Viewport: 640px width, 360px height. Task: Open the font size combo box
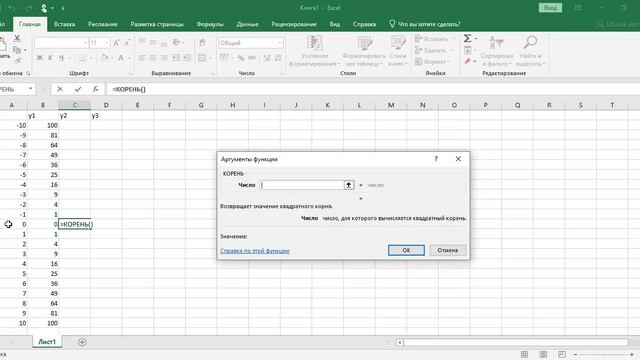pos(100,43)
